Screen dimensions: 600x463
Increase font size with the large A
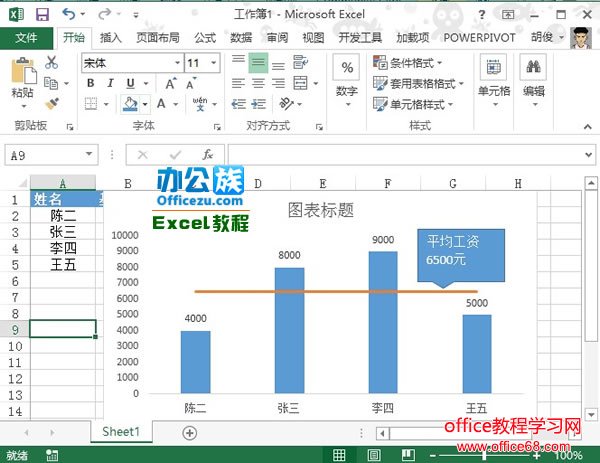(x=171, y=83)
